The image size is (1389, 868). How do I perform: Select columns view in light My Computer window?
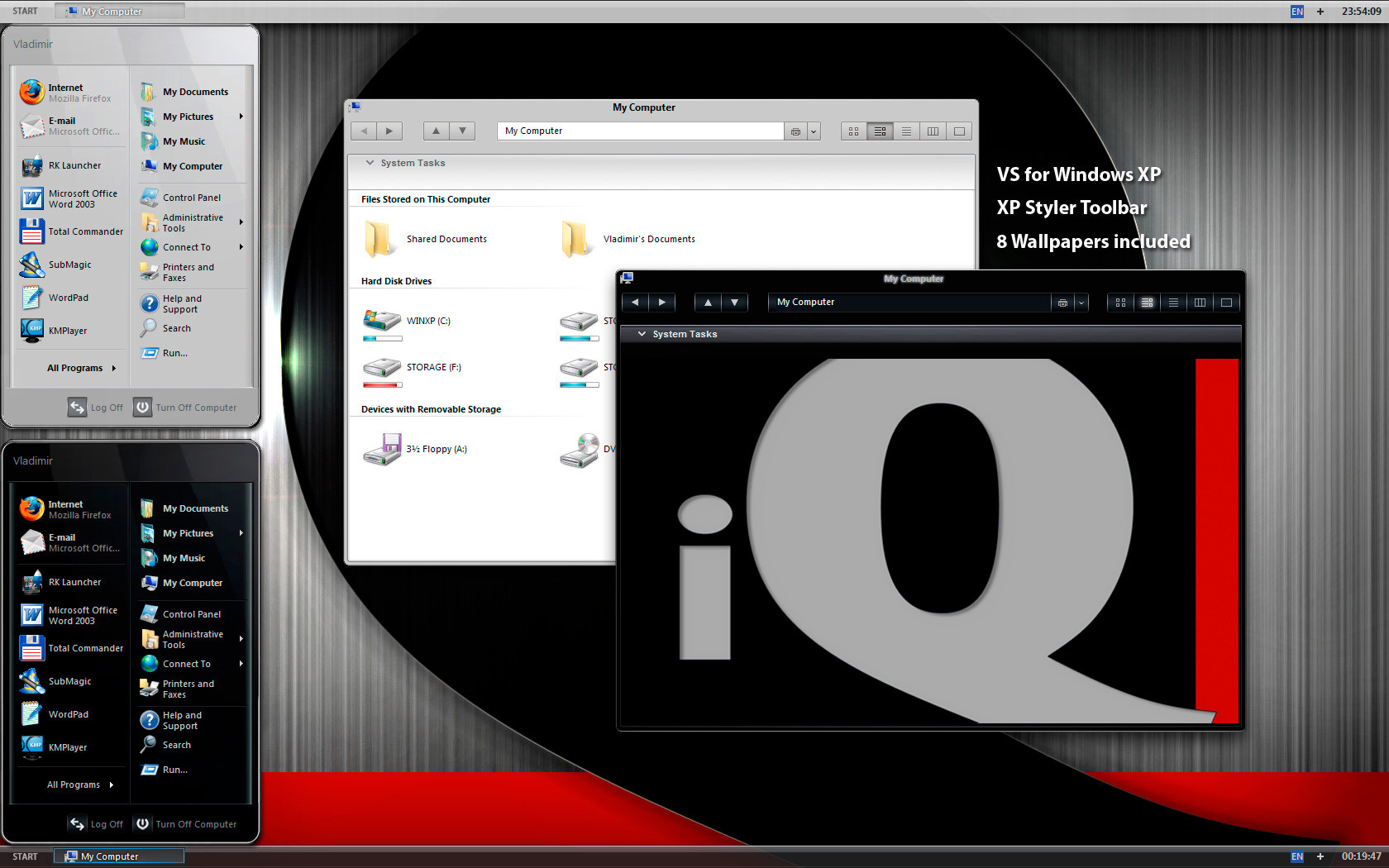[x=933, y=131]
